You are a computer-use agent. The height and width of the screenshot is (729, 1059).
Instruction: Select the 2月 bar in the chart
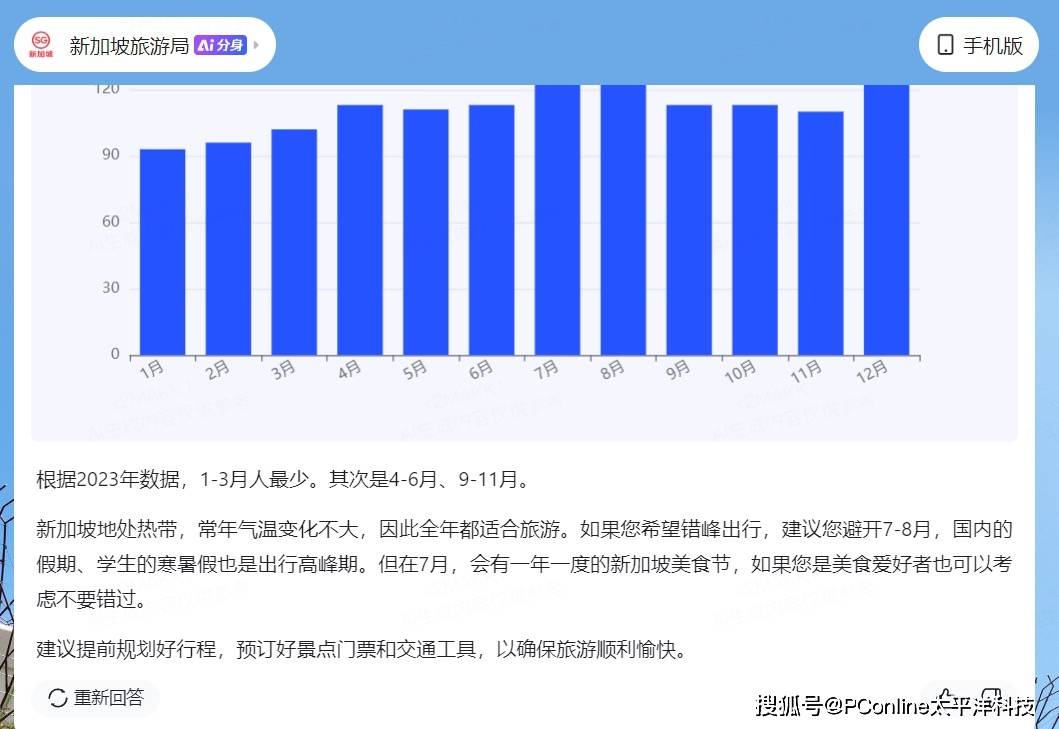[228, 249]
